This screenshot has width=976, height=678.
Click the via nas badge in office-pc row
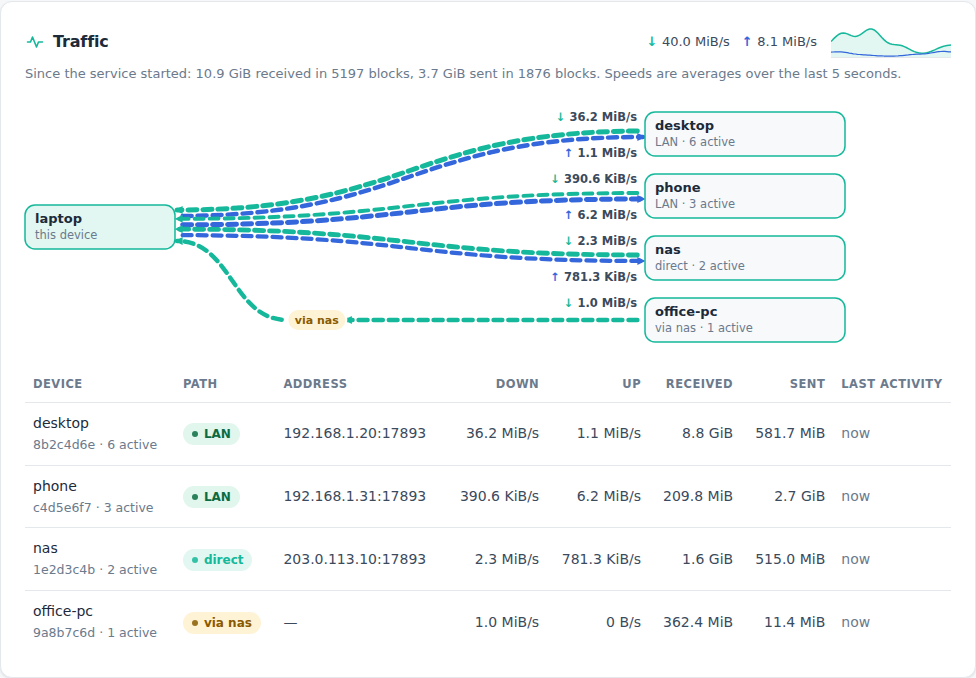coord(222,623)
